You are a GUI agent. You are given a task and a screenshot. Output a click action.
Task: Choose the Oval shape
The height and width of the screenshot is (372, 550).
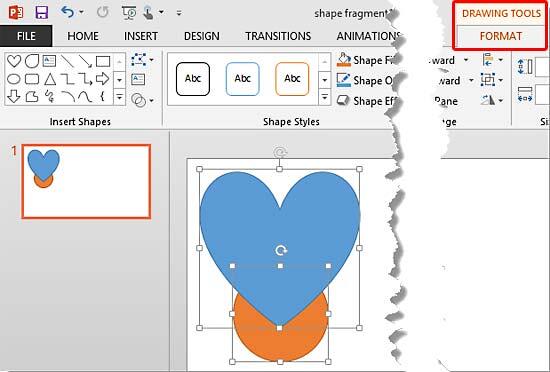coord(14,79)
